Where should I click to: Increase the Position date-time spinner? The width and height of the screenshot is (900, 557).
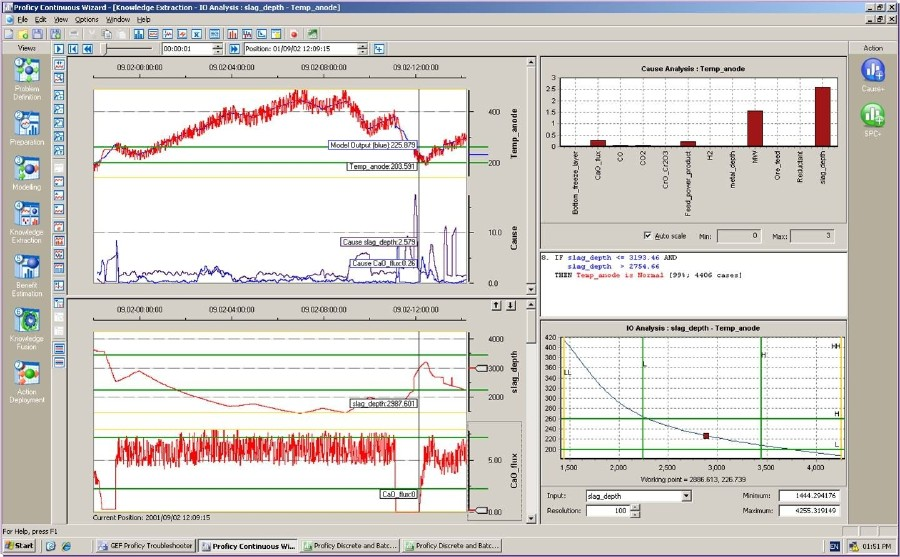tap(362, 46)
